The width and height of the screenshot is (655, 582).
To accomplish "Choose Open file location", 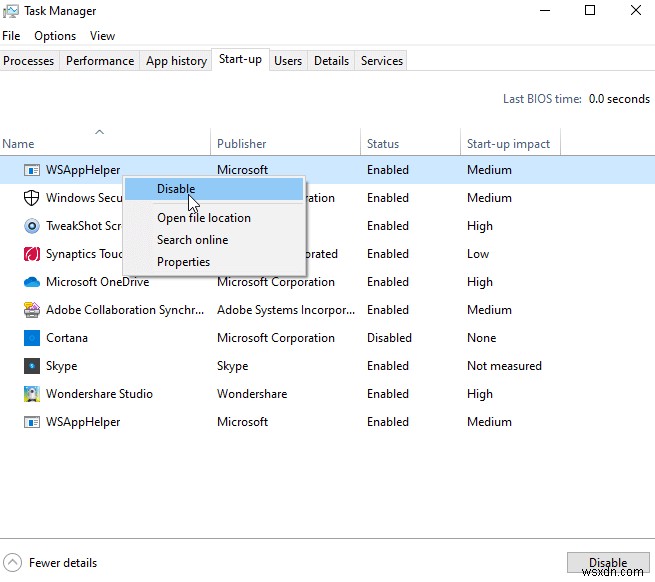I will pyautogui.click(x=204, y=218).
